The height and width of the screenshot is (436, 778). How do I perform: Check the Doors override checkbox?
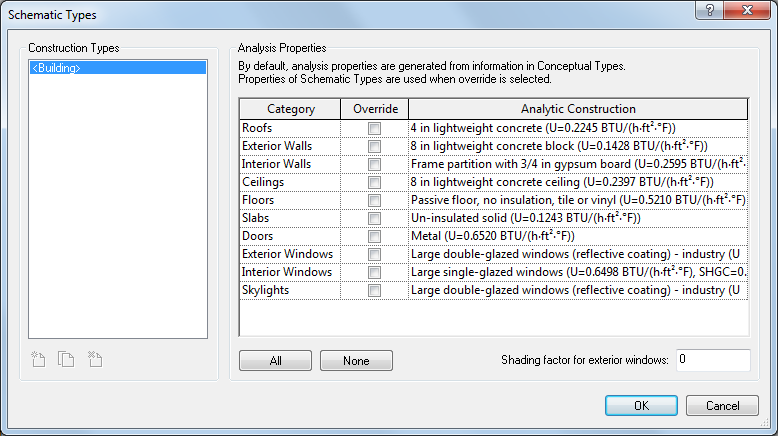coord(374,236)
